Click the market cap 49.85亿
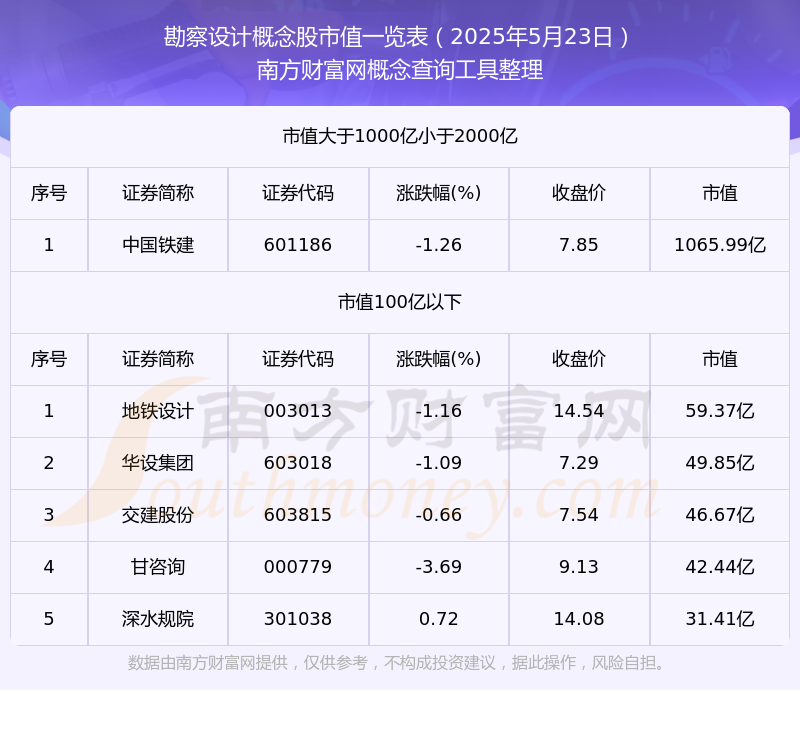 720,463
